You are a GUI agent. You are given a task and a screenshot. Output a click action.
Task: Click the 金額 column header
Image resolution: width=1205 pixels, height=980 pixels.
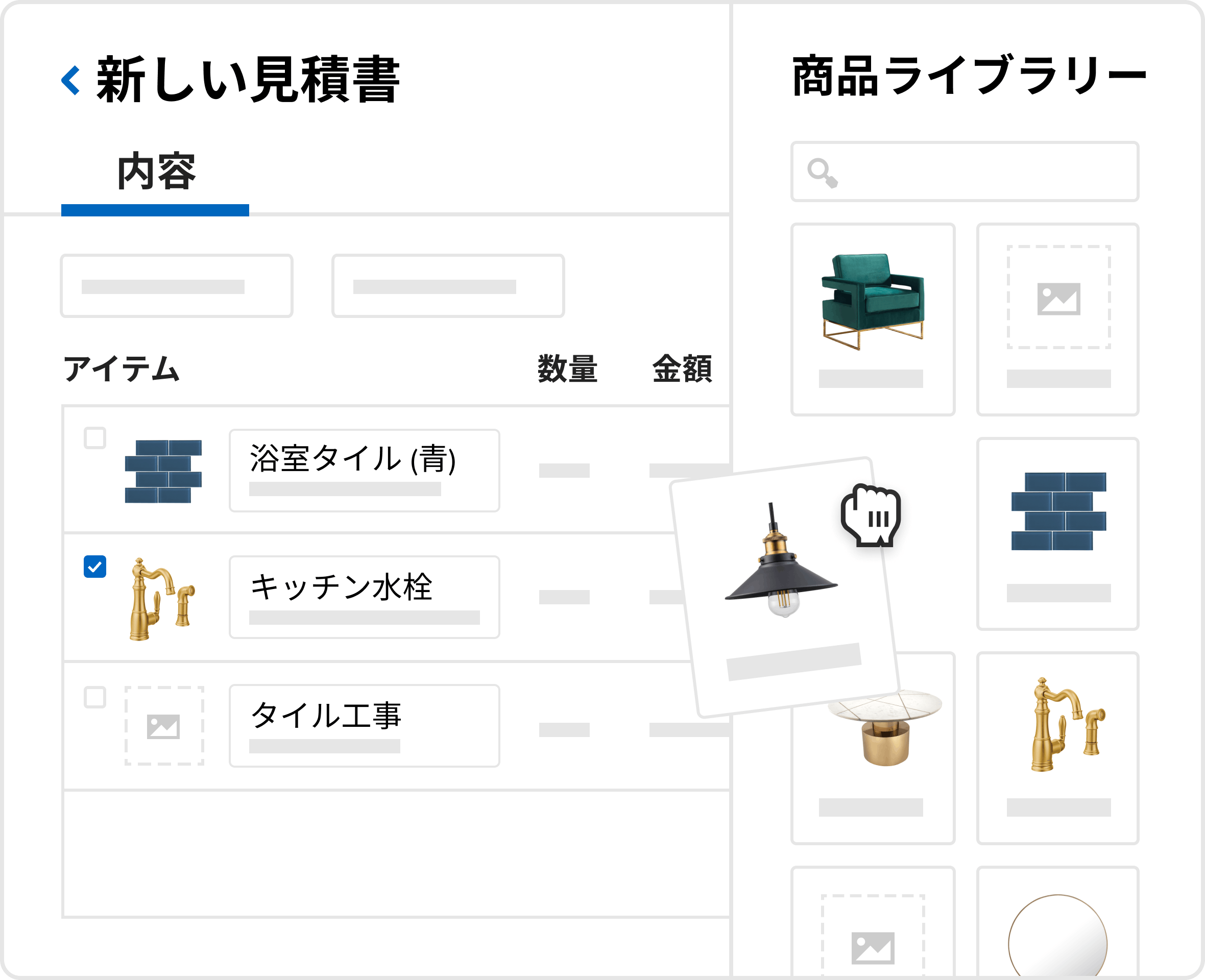(x=682, y=369)
